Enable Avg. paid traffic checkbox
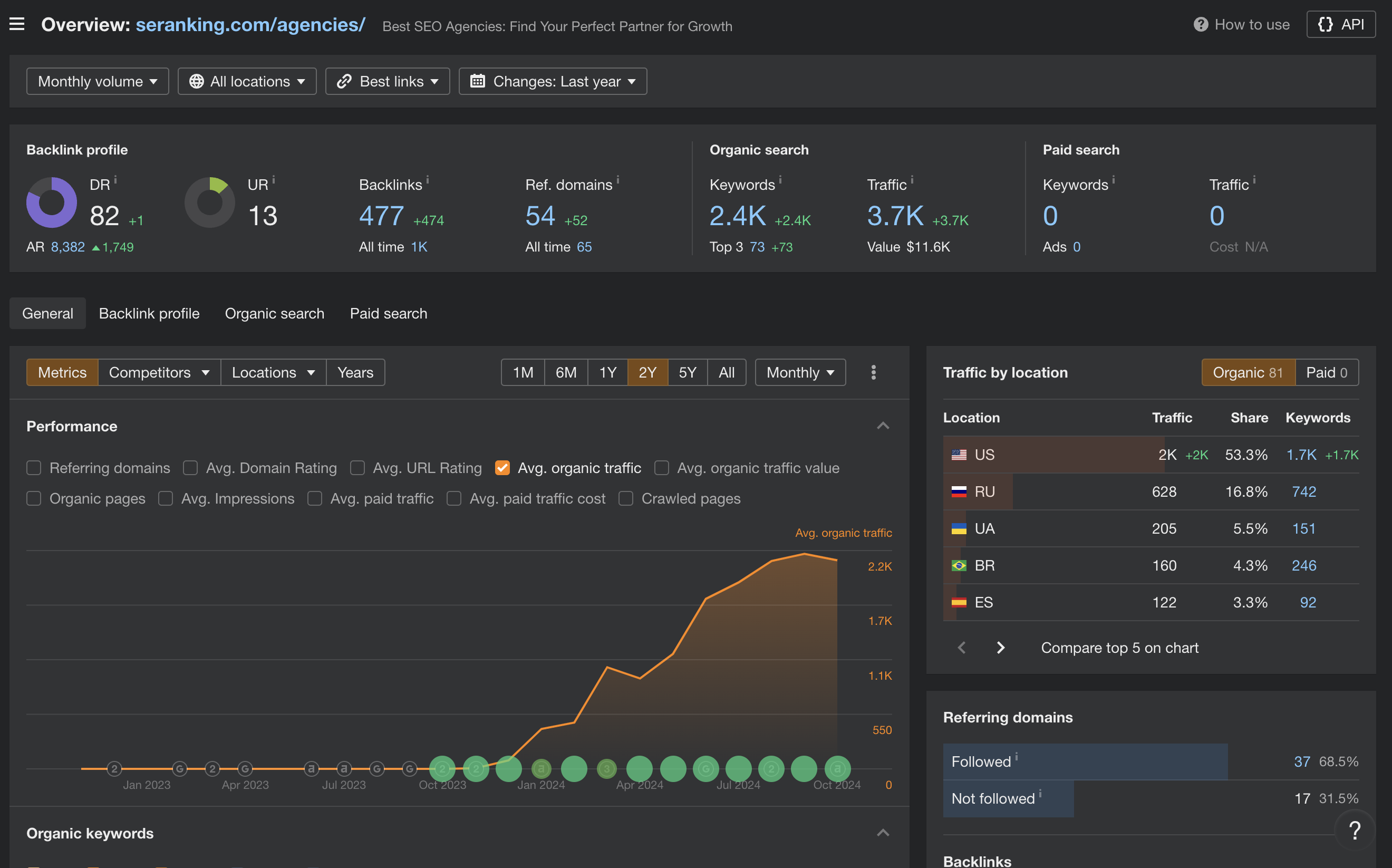Image resolution: width=1392 pixels, height=868 pixels. click(x=315, y=498)
